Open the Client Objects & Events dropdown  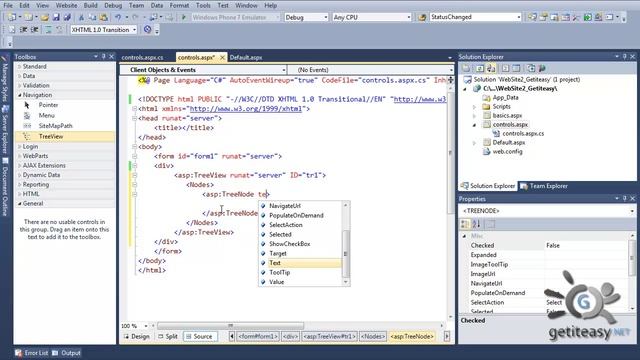[283, 70]
